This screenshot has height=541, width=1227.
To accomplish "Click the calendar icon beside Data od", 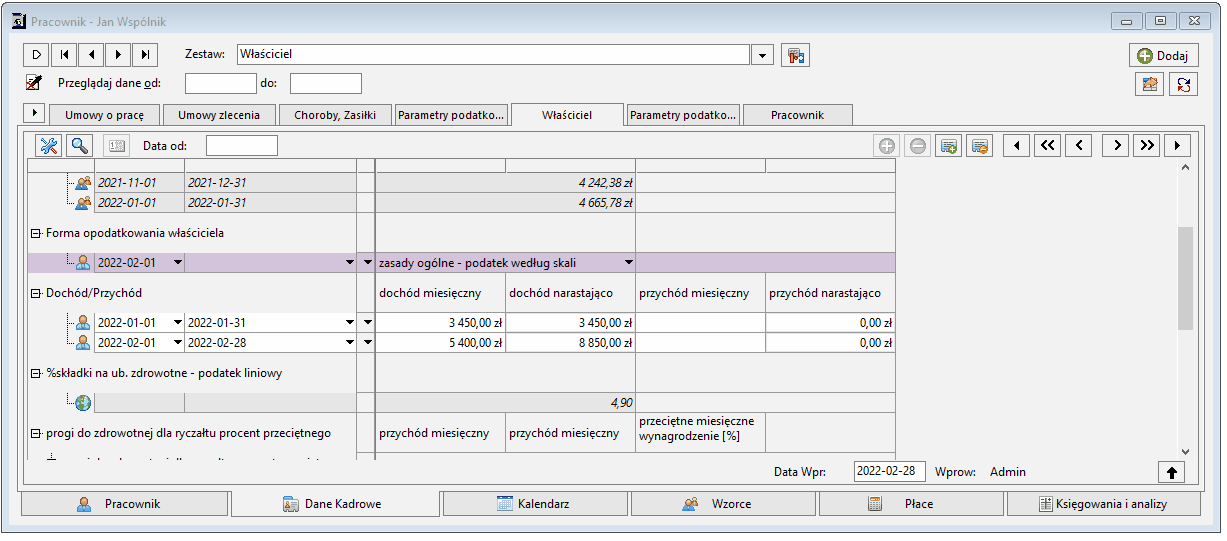I will pyautogui.click(x=117, y=146).
